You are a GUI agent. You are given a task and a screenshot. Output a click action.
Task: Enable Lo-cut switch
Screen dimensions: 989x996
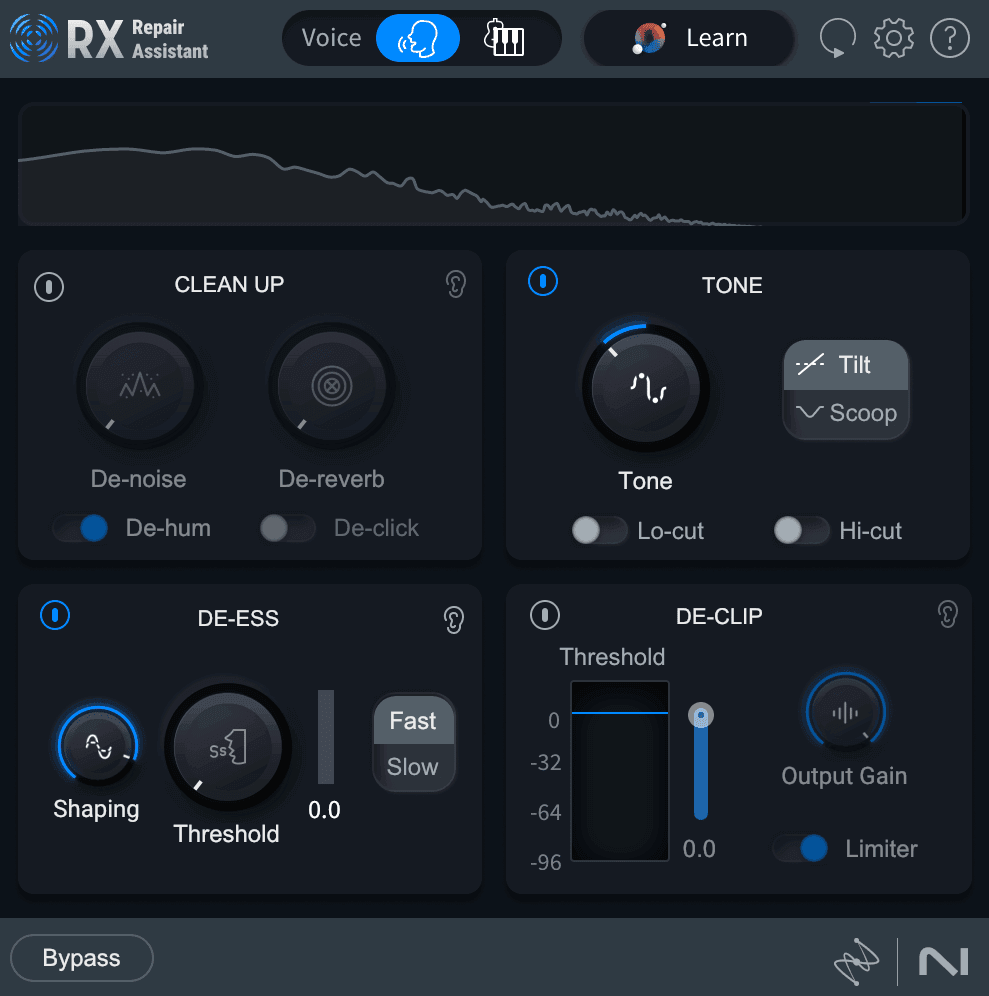coord(599,530)
